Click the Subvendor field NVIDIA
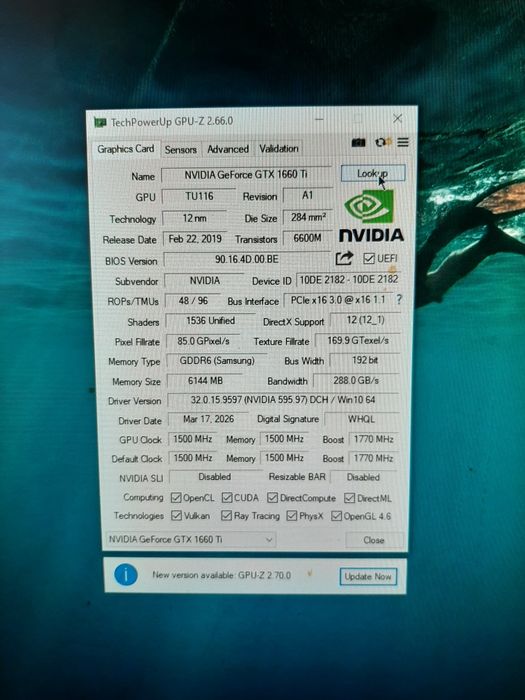This screenshot has width=525, height=700. tap(204, 281)
